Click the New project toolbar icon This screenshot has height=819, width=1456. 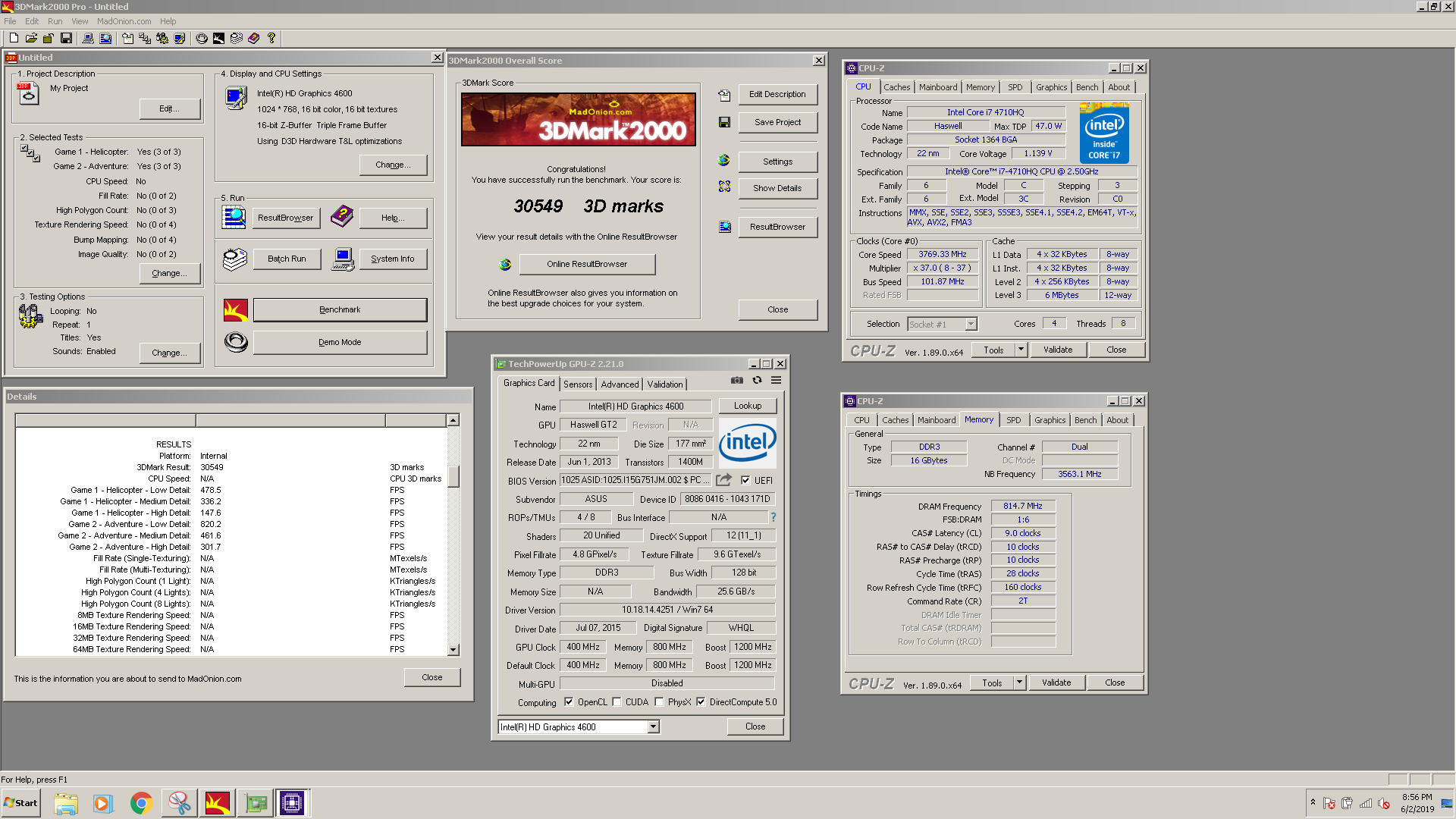(x=14, y=38)
